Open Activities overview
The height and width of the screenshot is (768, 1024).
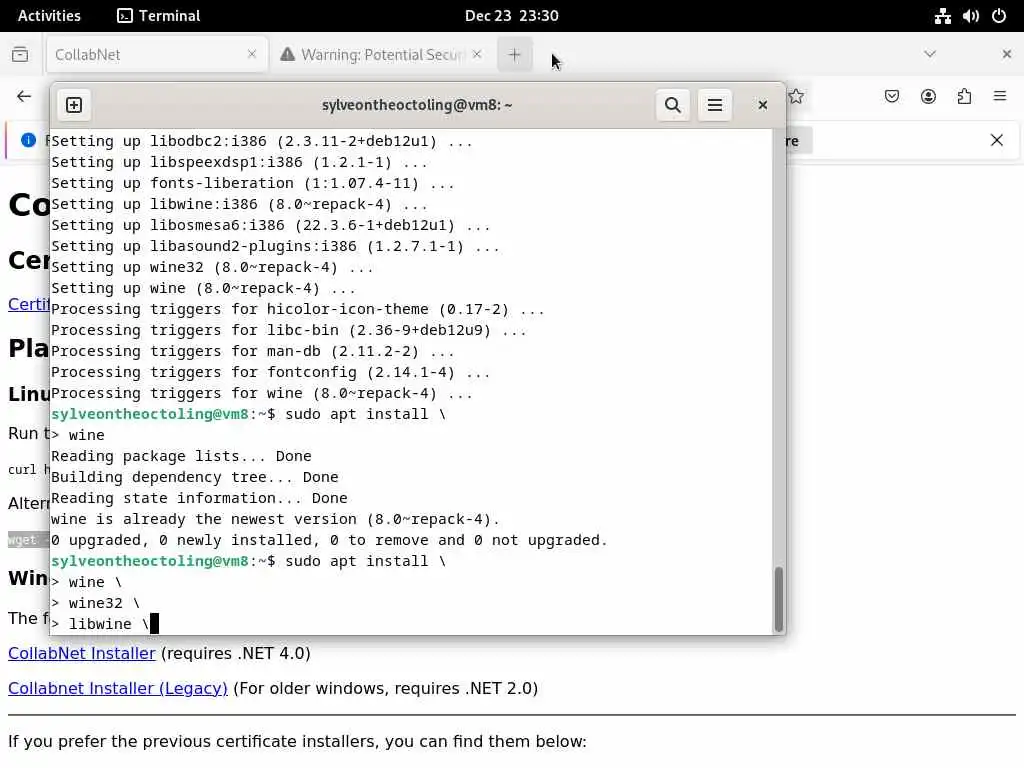coord(49,16)
